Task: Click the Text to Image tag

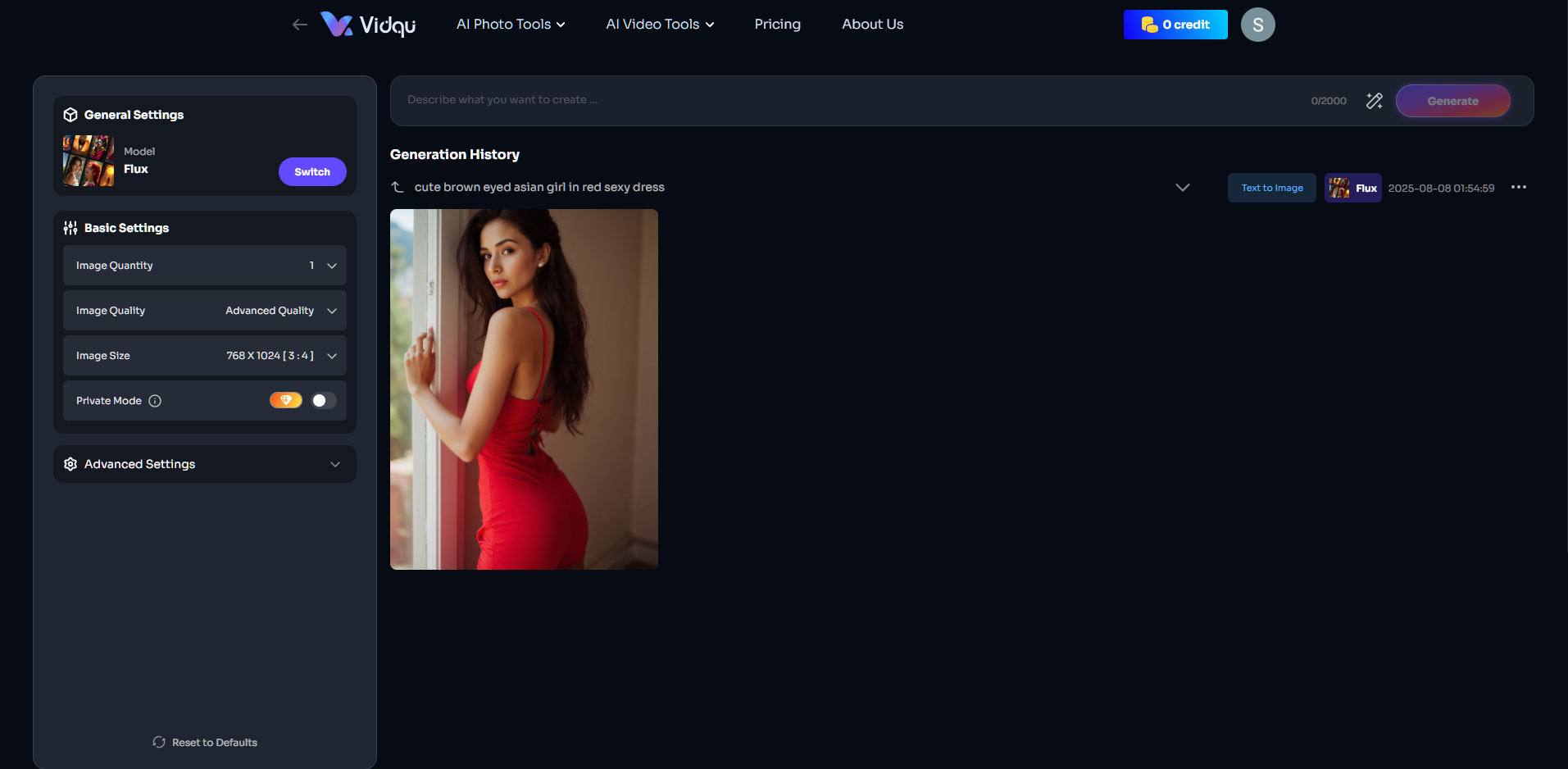Action: [1272, 188]
